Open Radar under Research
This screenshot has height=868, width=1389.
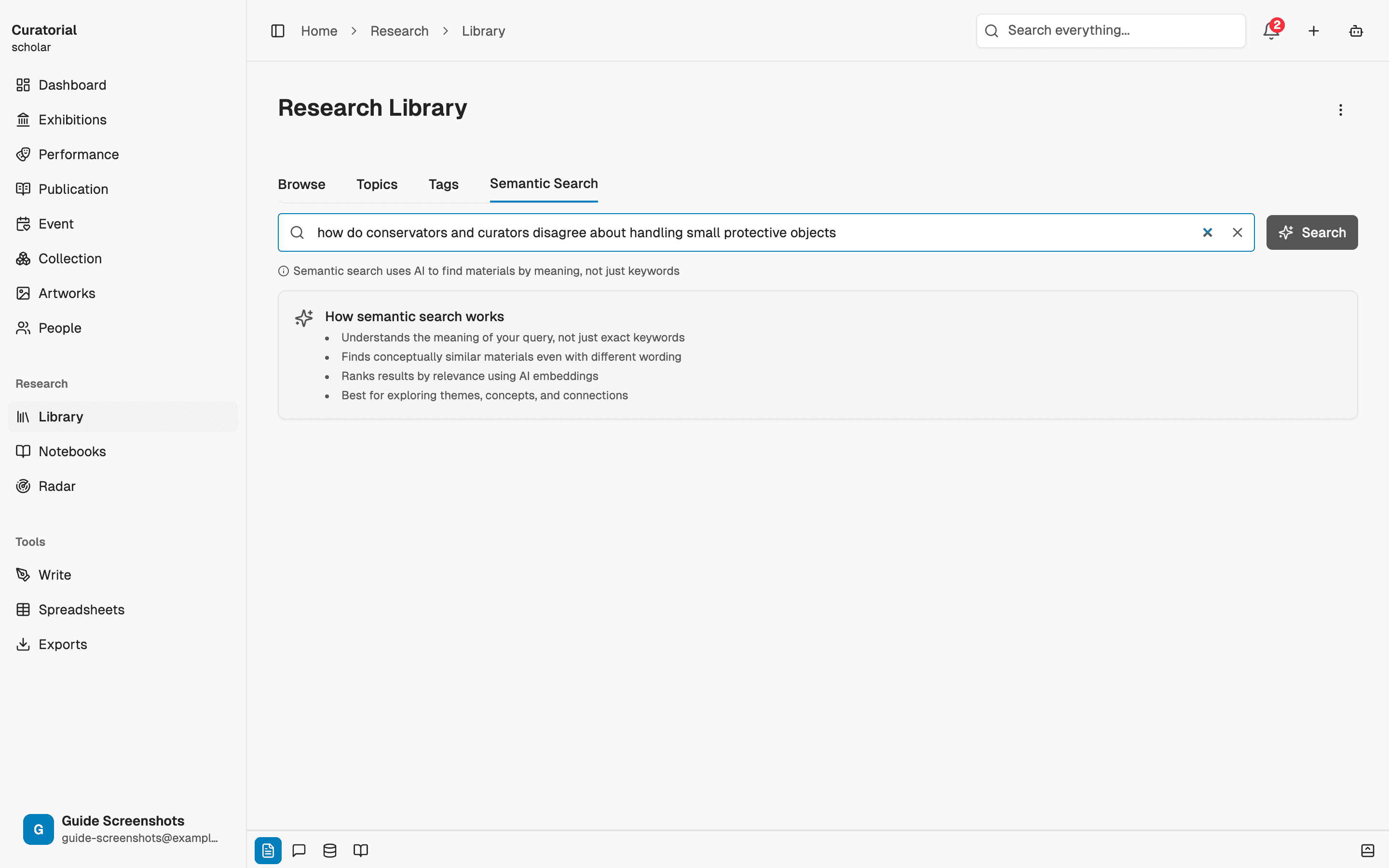coord(123,486)
